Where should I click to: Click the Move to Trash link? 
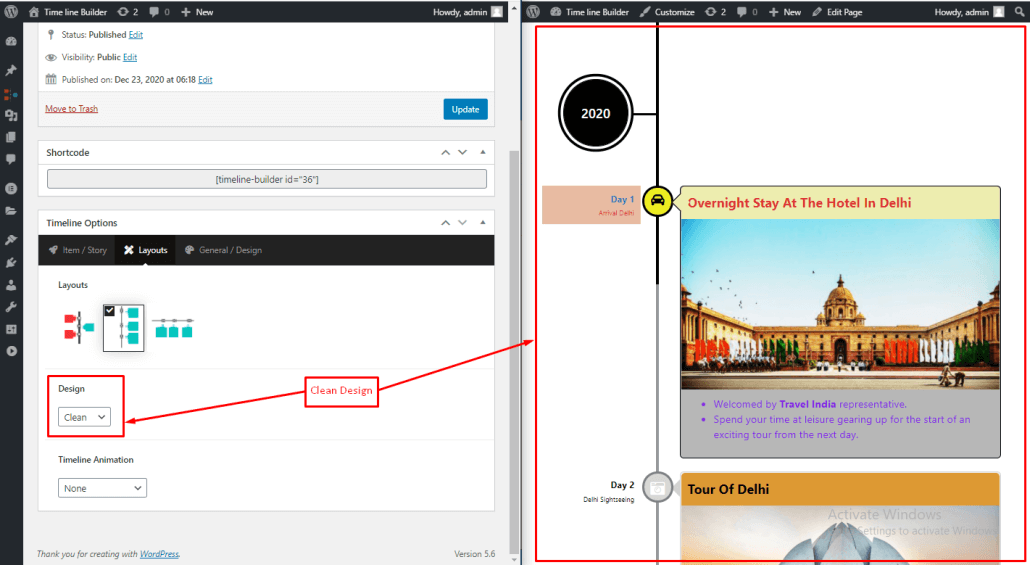point(71,109)
